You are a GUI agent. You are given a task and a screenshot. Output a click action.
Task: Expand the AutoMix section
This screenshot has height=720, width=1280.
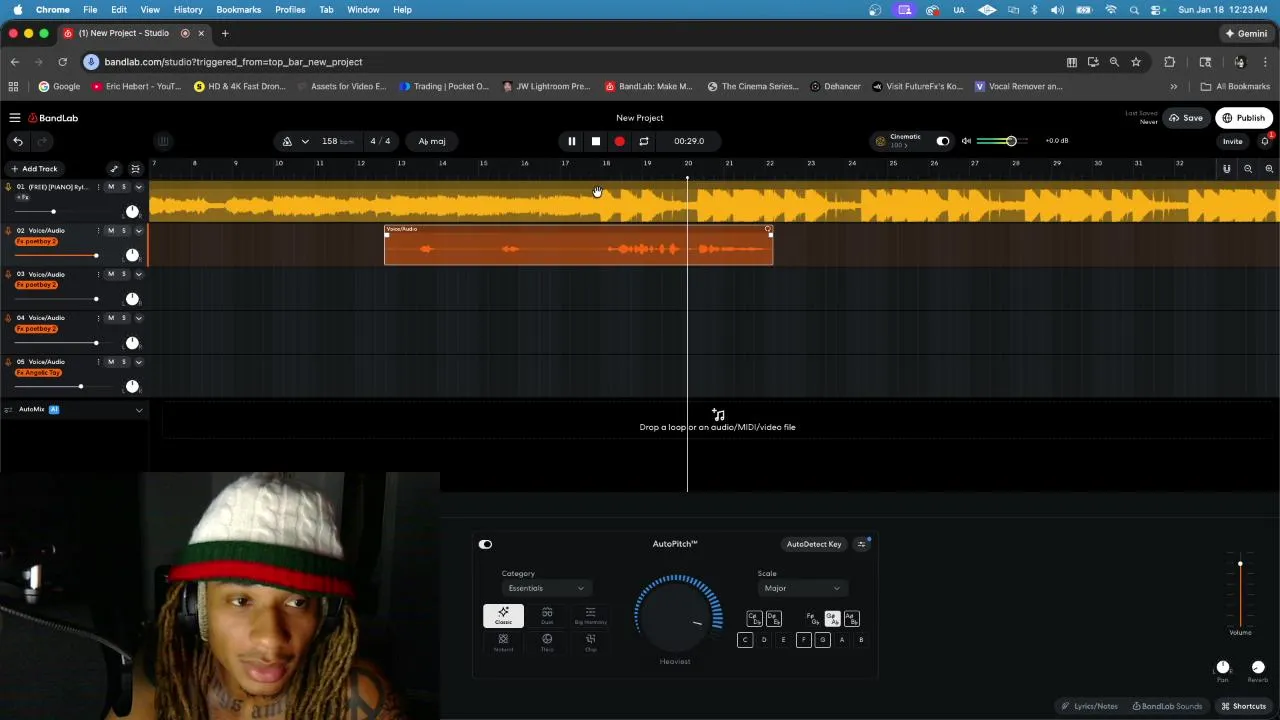coord(139,410)
